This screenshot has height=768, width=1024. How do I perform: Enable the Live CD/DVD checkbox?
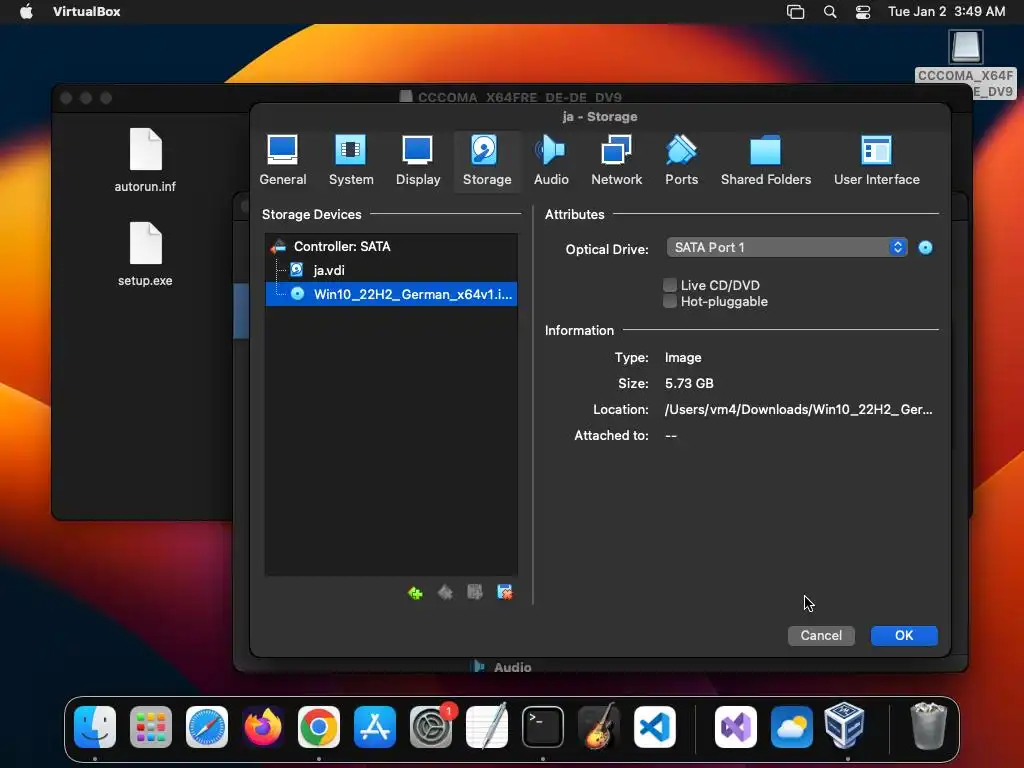tap(669, 285)
